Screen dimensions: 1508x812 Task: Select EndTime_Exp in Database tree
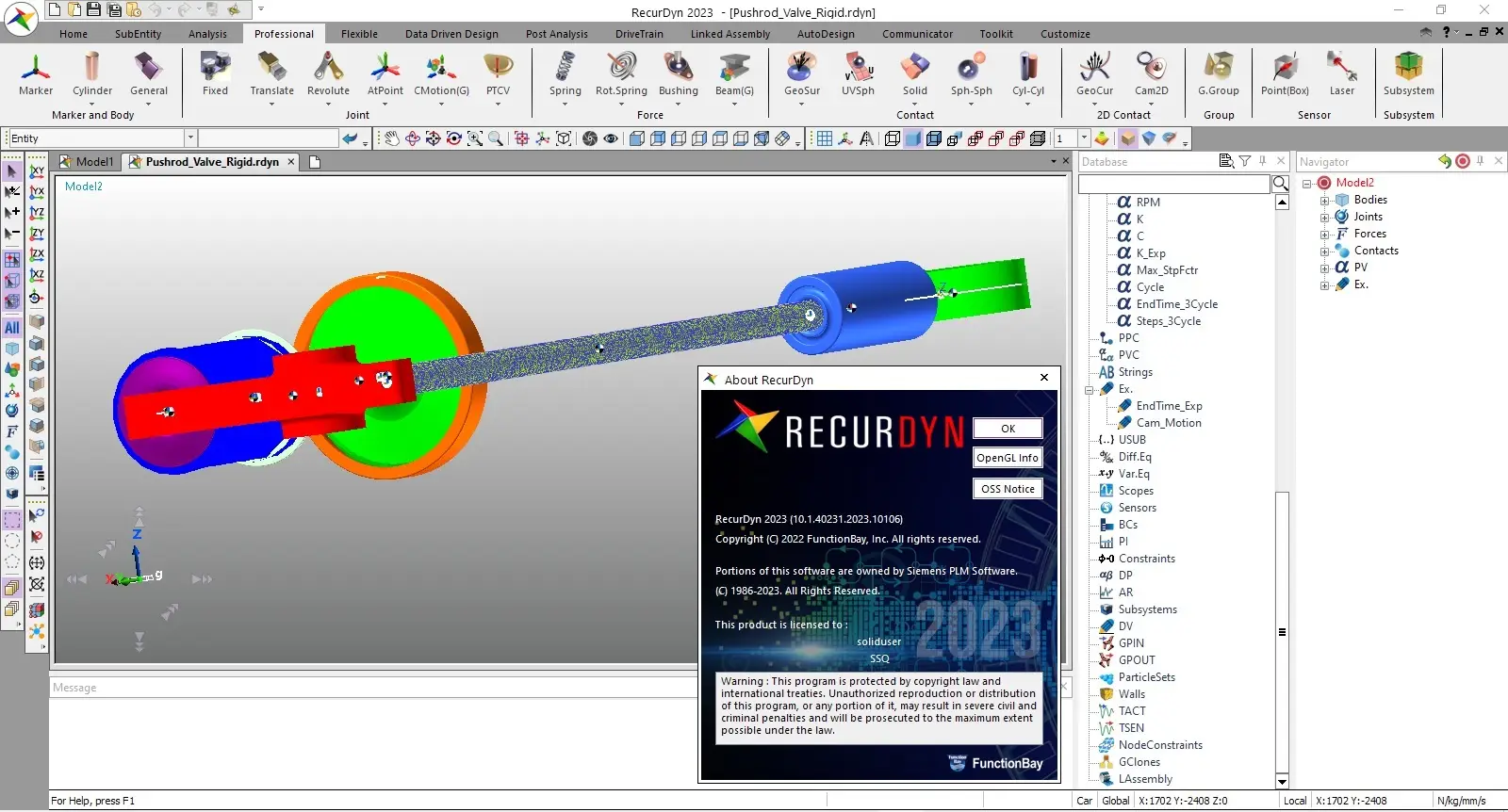(x=1169, y=406)
